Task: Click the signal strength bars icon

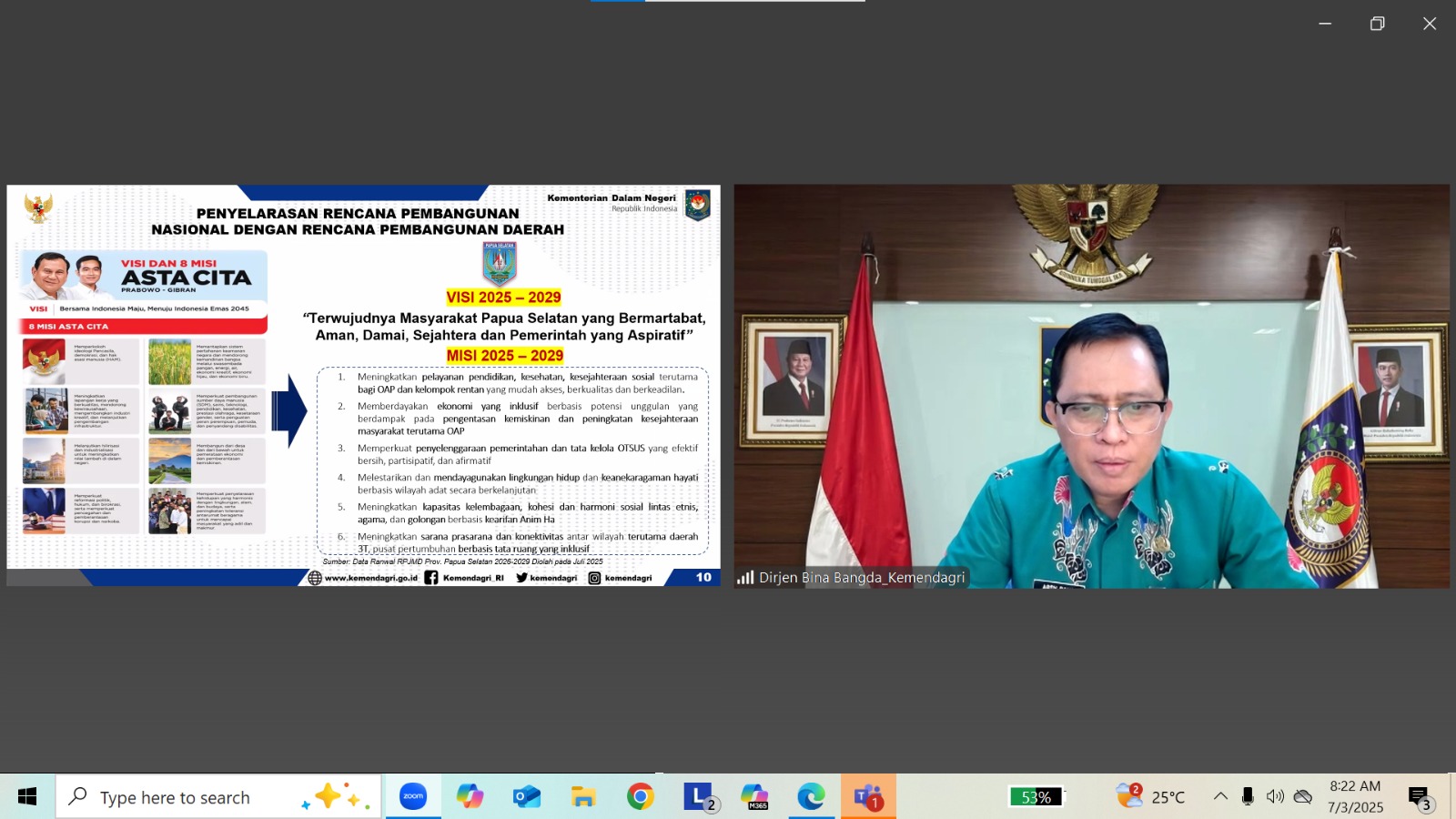Action: (x=745, y=578)
